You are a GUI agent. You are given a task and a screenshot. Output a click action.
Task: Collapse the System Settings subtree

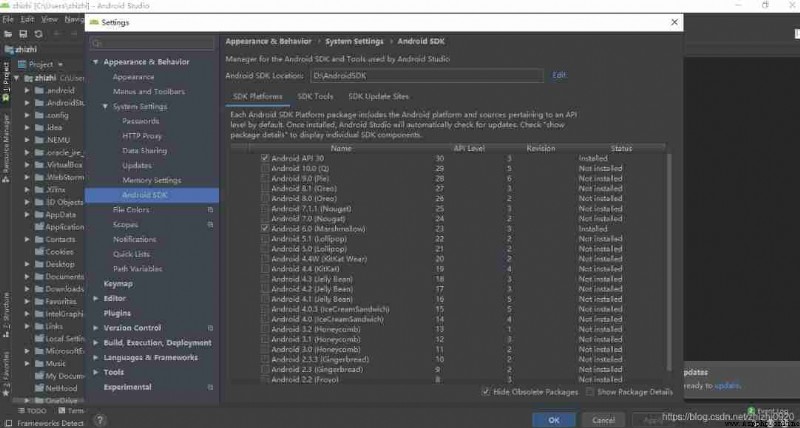pyautogui.click(x=105, y=107)
